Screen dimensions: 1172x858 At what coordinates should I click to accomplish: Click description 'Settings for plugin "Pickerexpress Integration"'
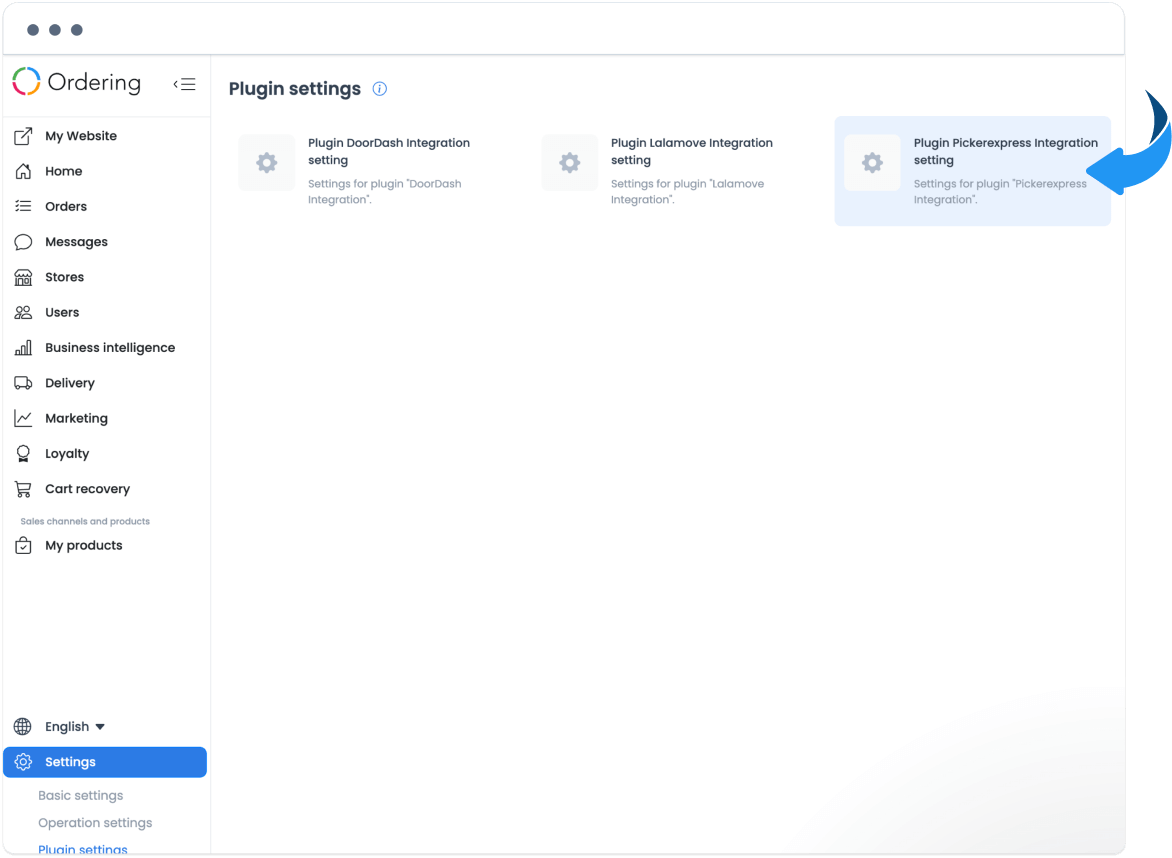pos(1000,191)
